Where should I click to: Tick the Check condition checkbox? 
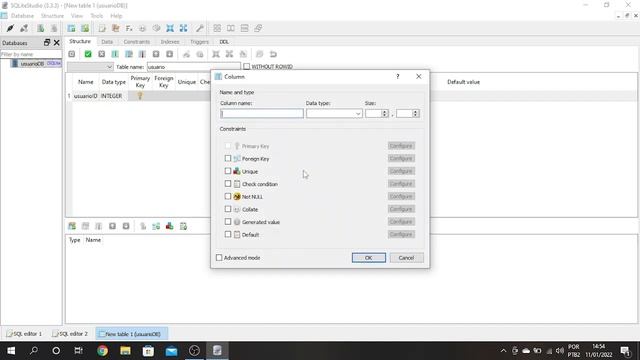228,184
